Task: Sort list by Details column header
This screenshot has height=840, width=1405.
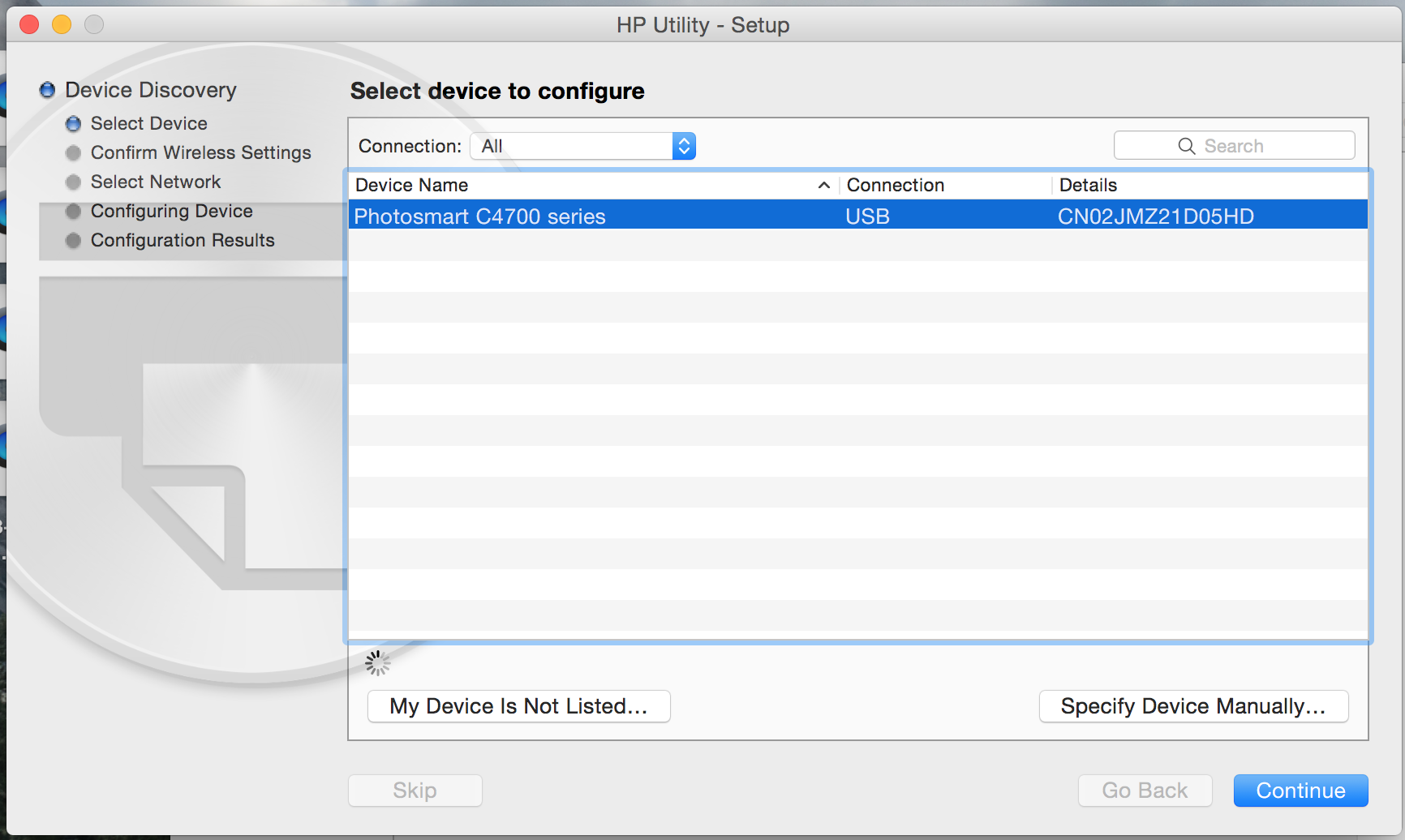Action: coord(1209,186)
